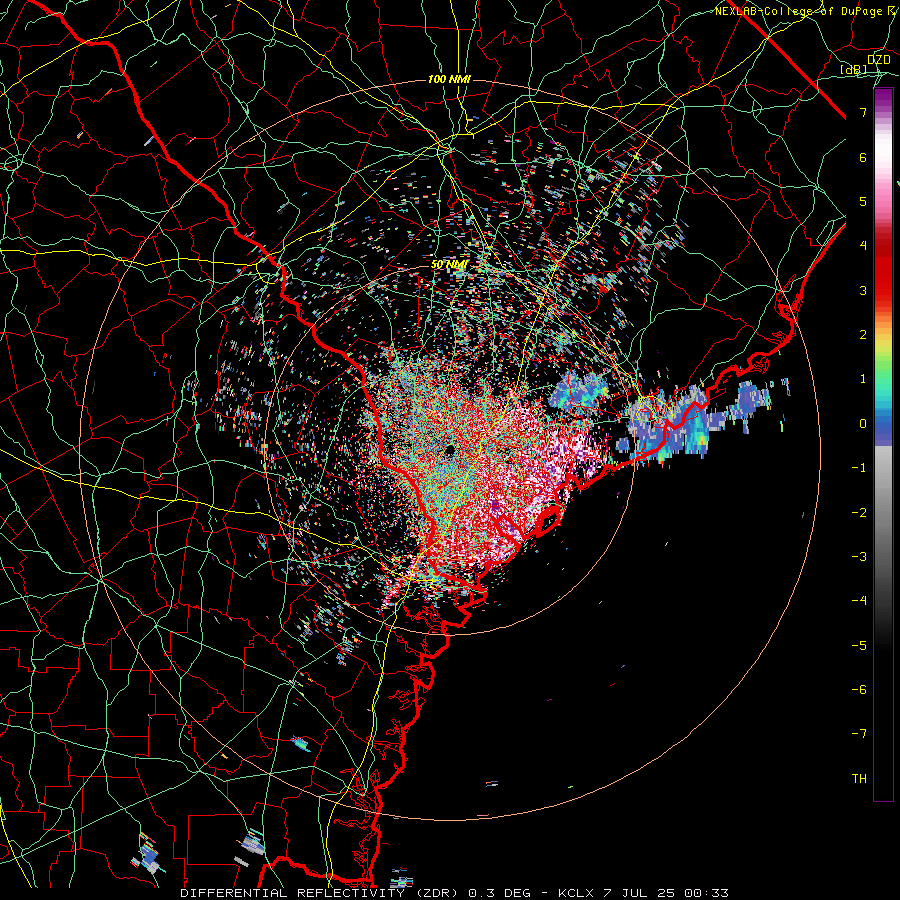Click the 3 value on the color scale
The width and height of the screenshot is (900, 900).
click(x=863, y=290)
